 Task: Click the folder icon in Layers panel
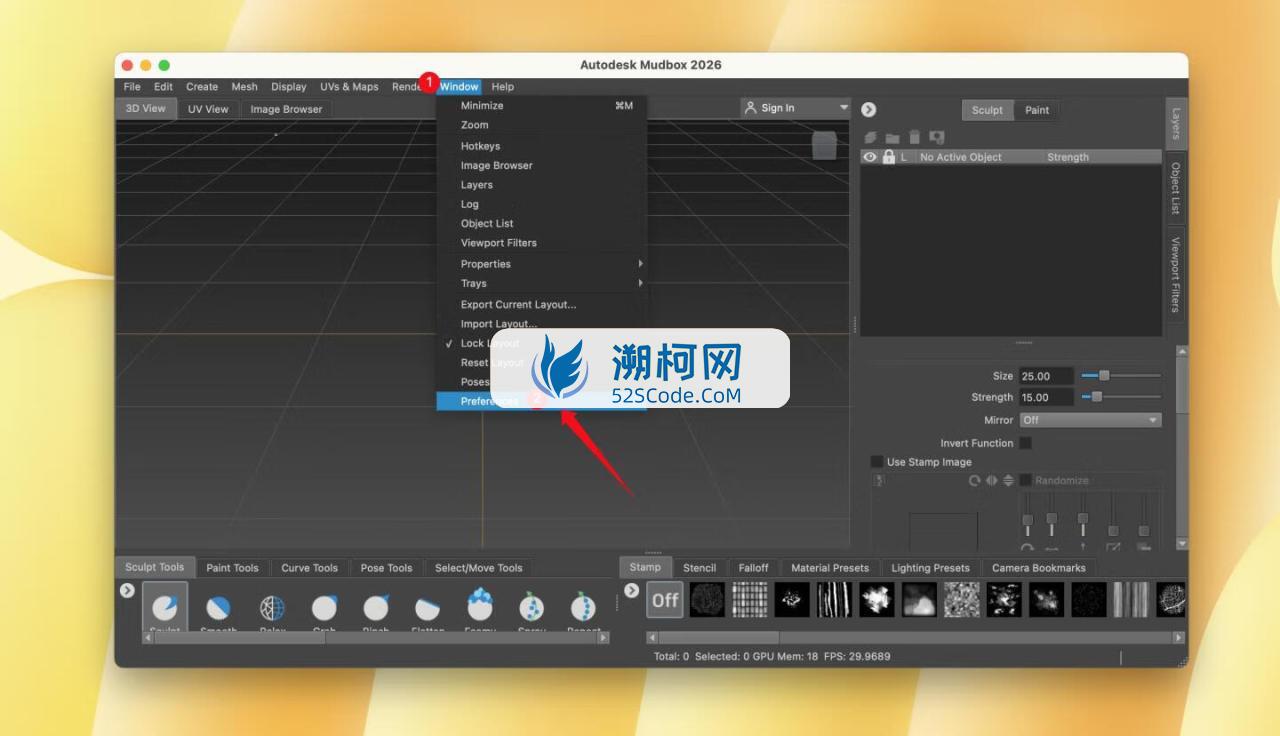point(892,137)
